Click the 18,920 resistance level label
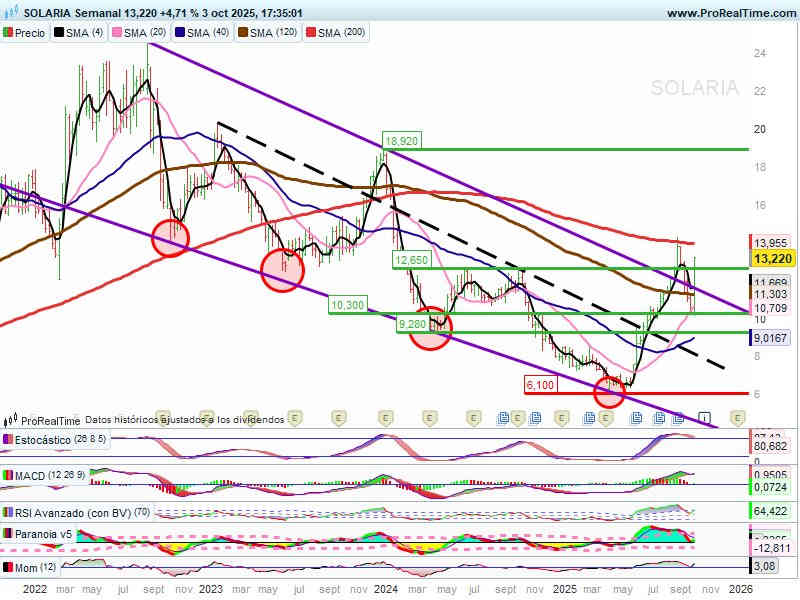This screenshot has height=600, width=800. (400, 141)
